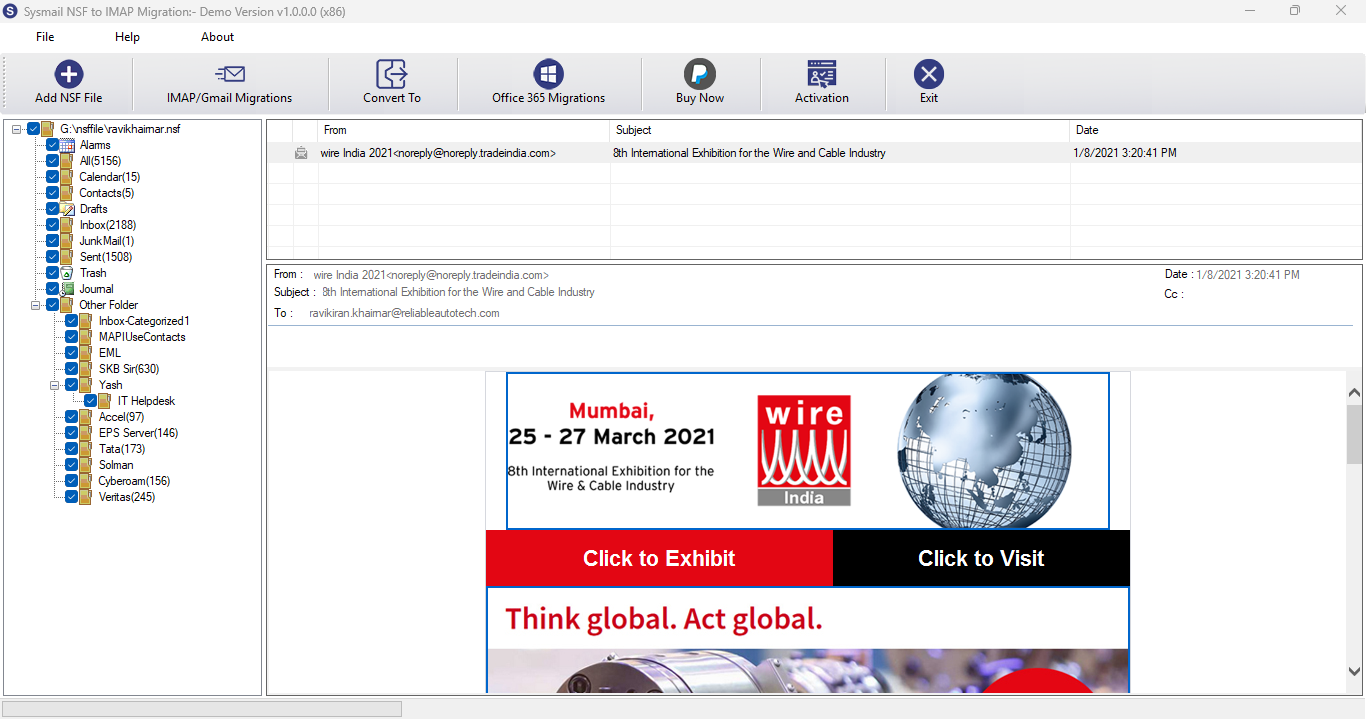The width and height of the screenshot is (1366, 720).
Task: Toggle the EPS Server(146) checkbox
Action: pyautogui.click(x=72, y=433)
